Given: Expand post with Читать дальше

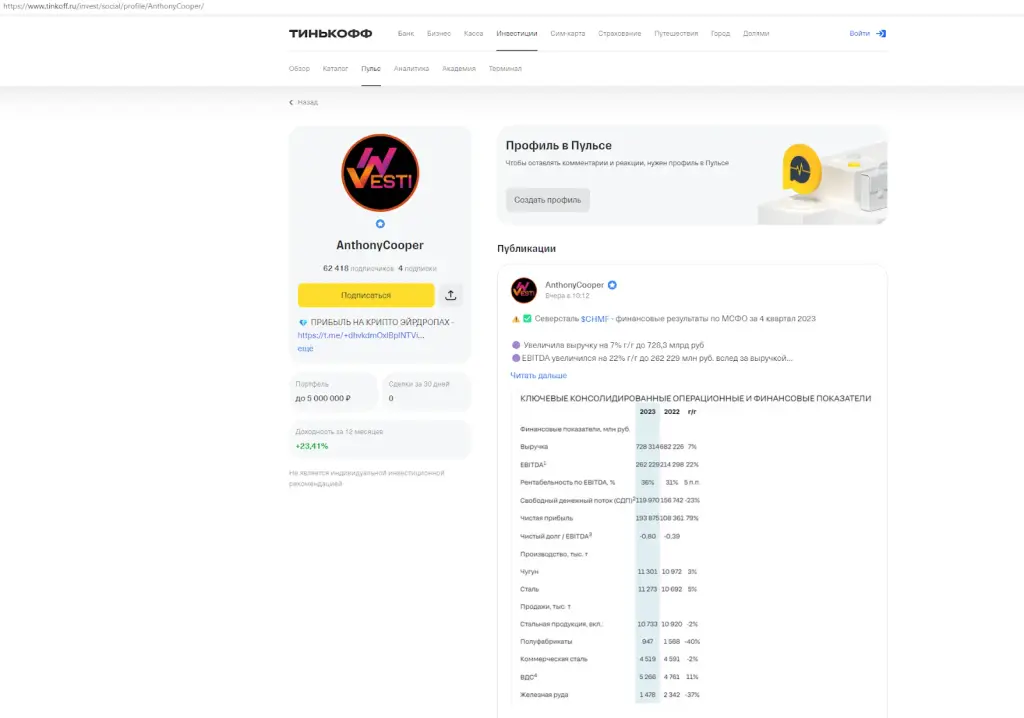Looking at the screenshot, I should [x=538, y=376].
